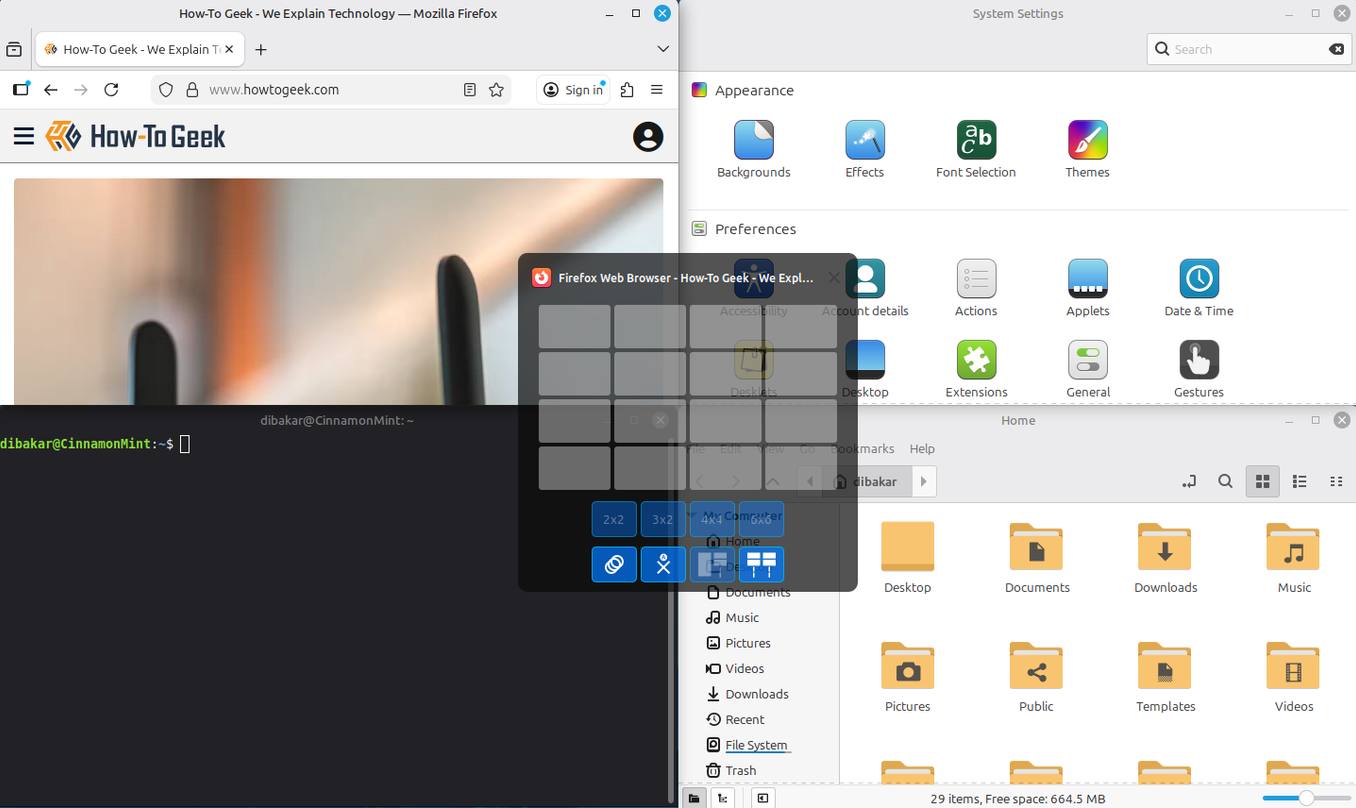Select the 2x2 grid preset in gTile
The height and width of the screenshot is (808, 1356).
[614, 520]
